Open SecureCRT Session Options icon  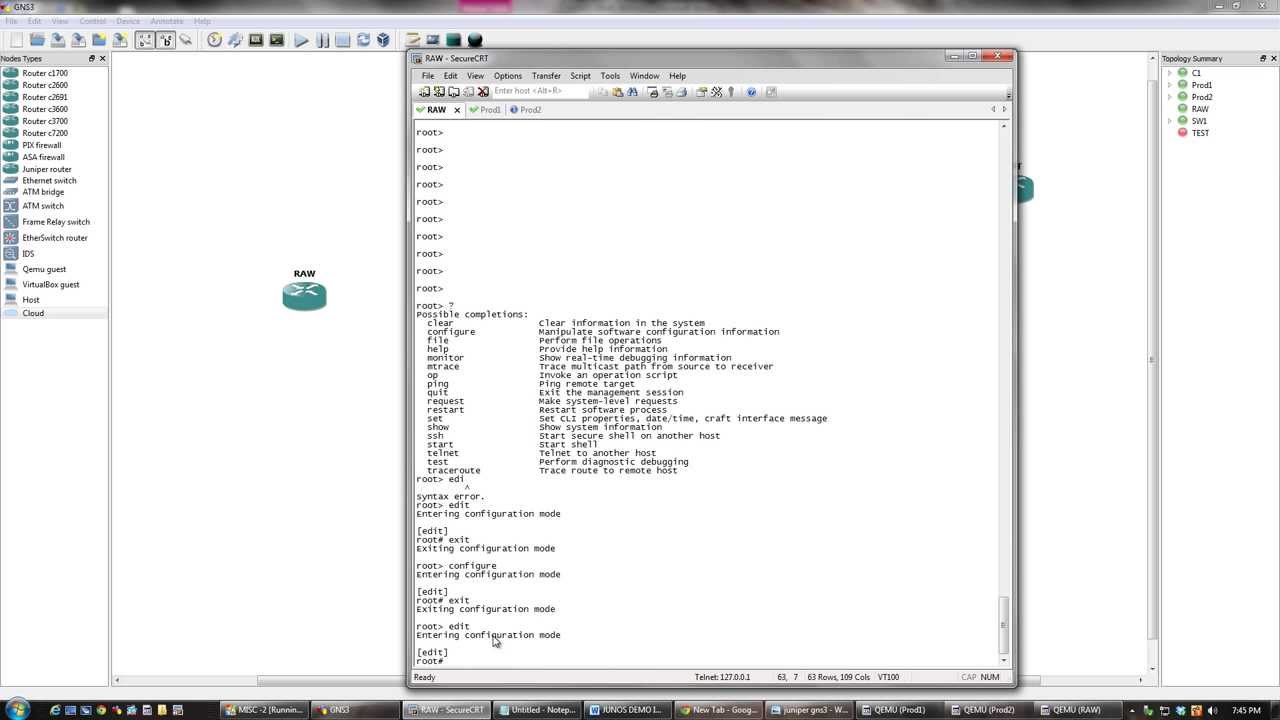[x=701, y=92]
